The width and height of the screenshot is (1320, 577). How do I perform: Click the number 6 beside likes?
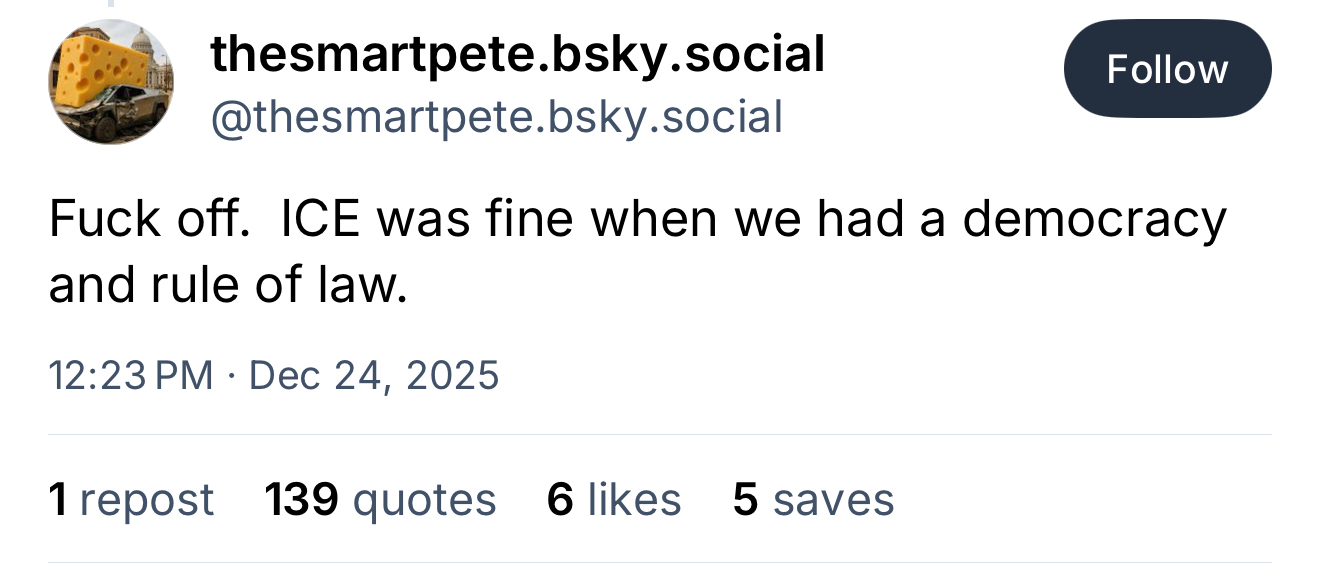coord(560,499)
